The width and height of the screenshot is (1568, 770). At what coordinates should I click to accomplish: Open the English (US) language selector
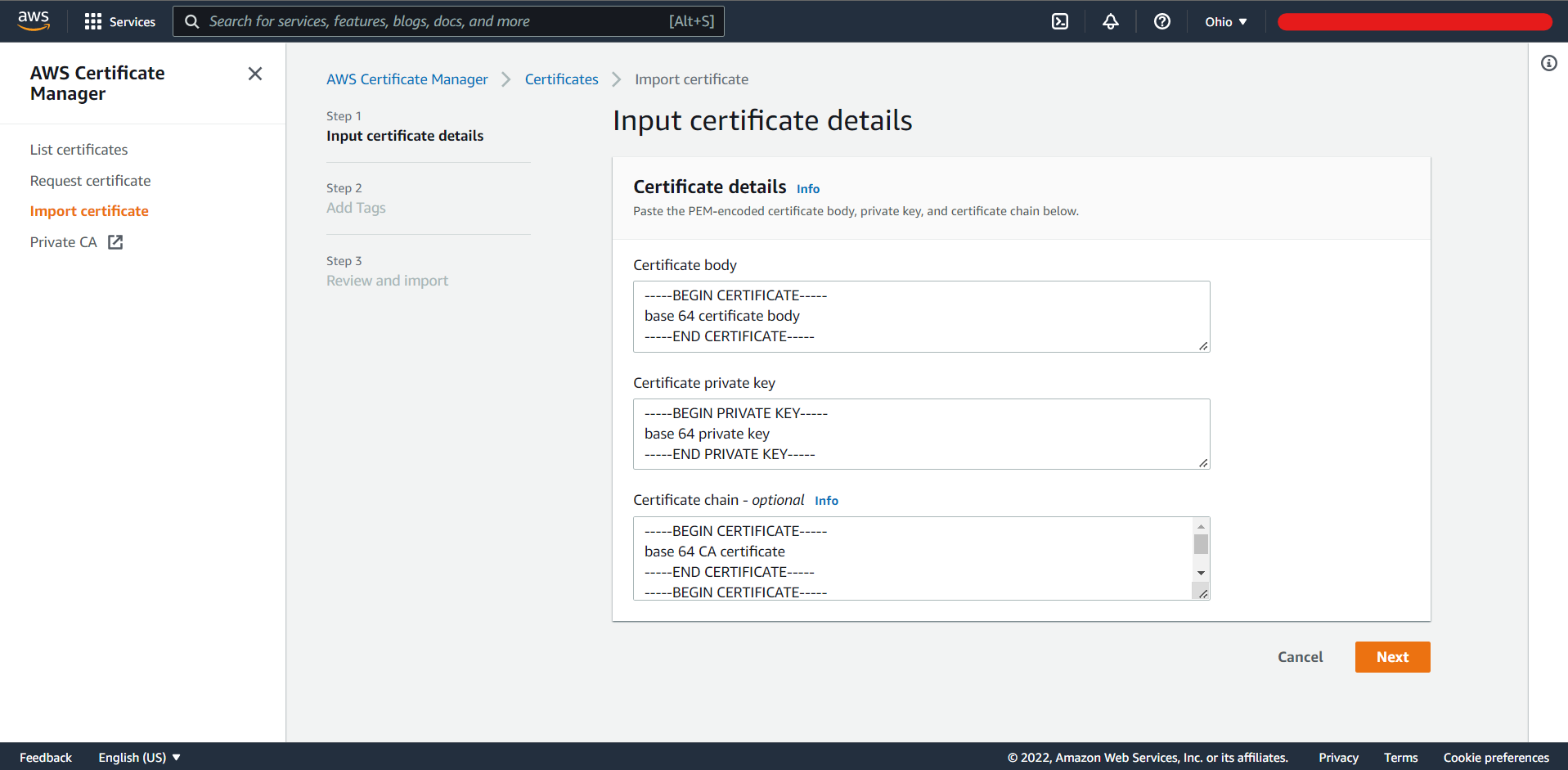139,758
